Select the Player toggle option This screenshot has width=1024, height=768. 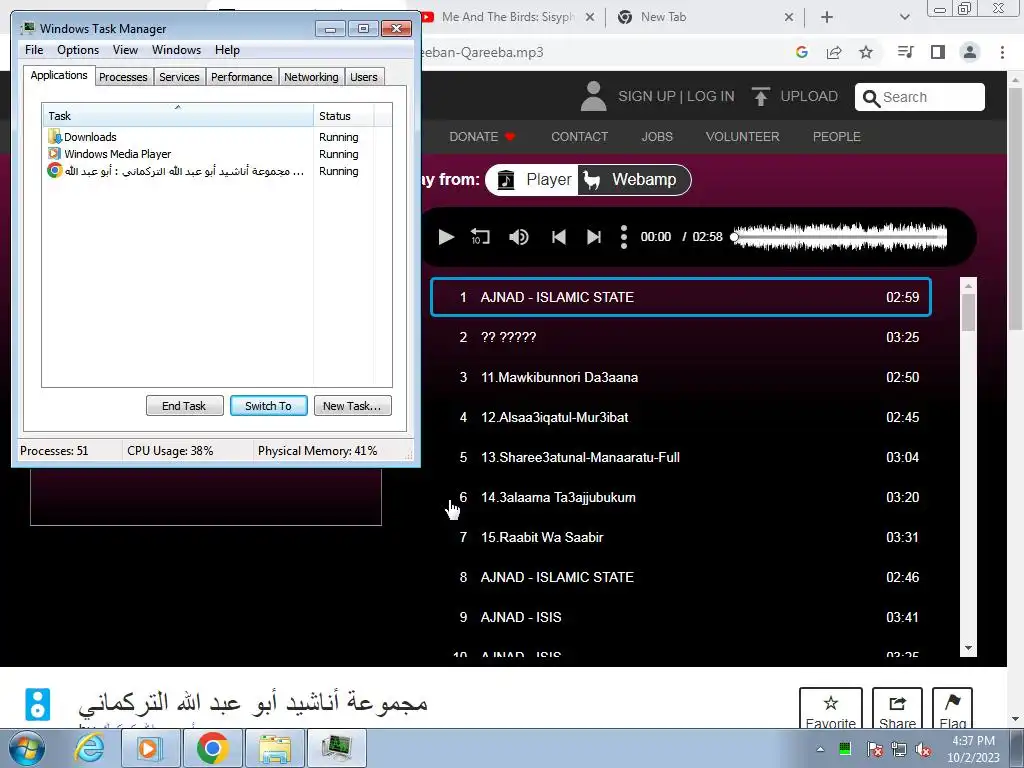(x=533, y=180)
